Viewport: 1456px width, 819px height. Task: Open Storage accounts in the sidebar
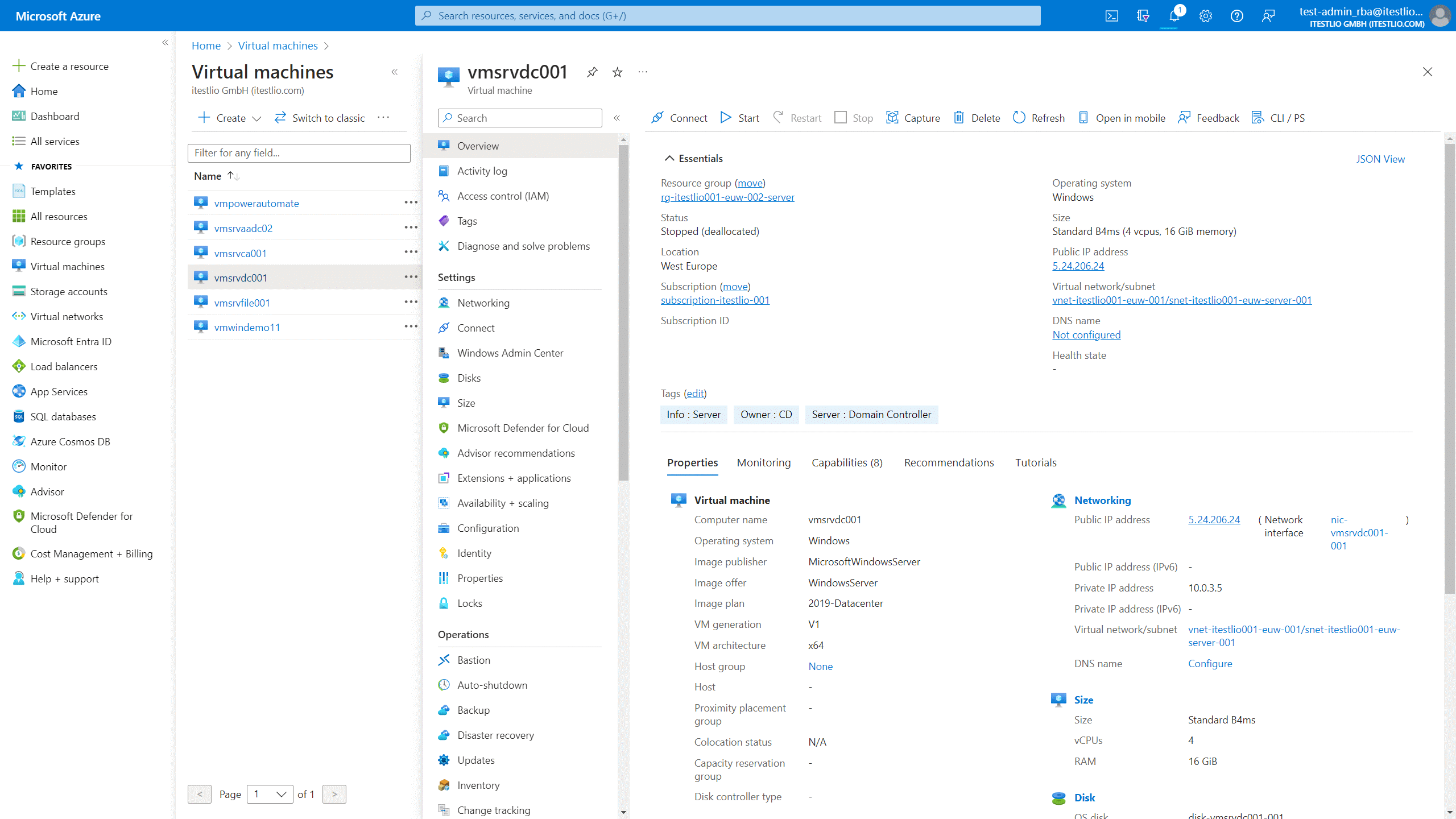(x=68, y=291)
